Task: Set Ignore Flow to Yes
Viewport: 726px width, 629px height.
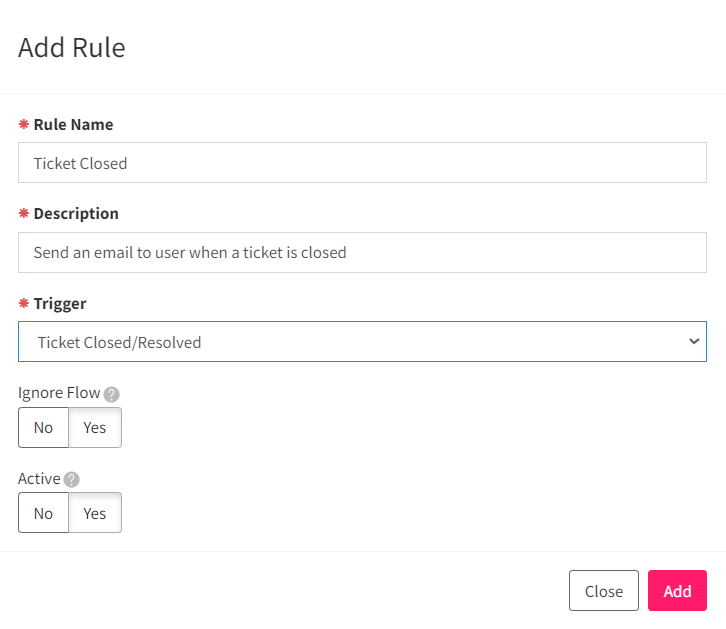Action: [x=95, y=427]
